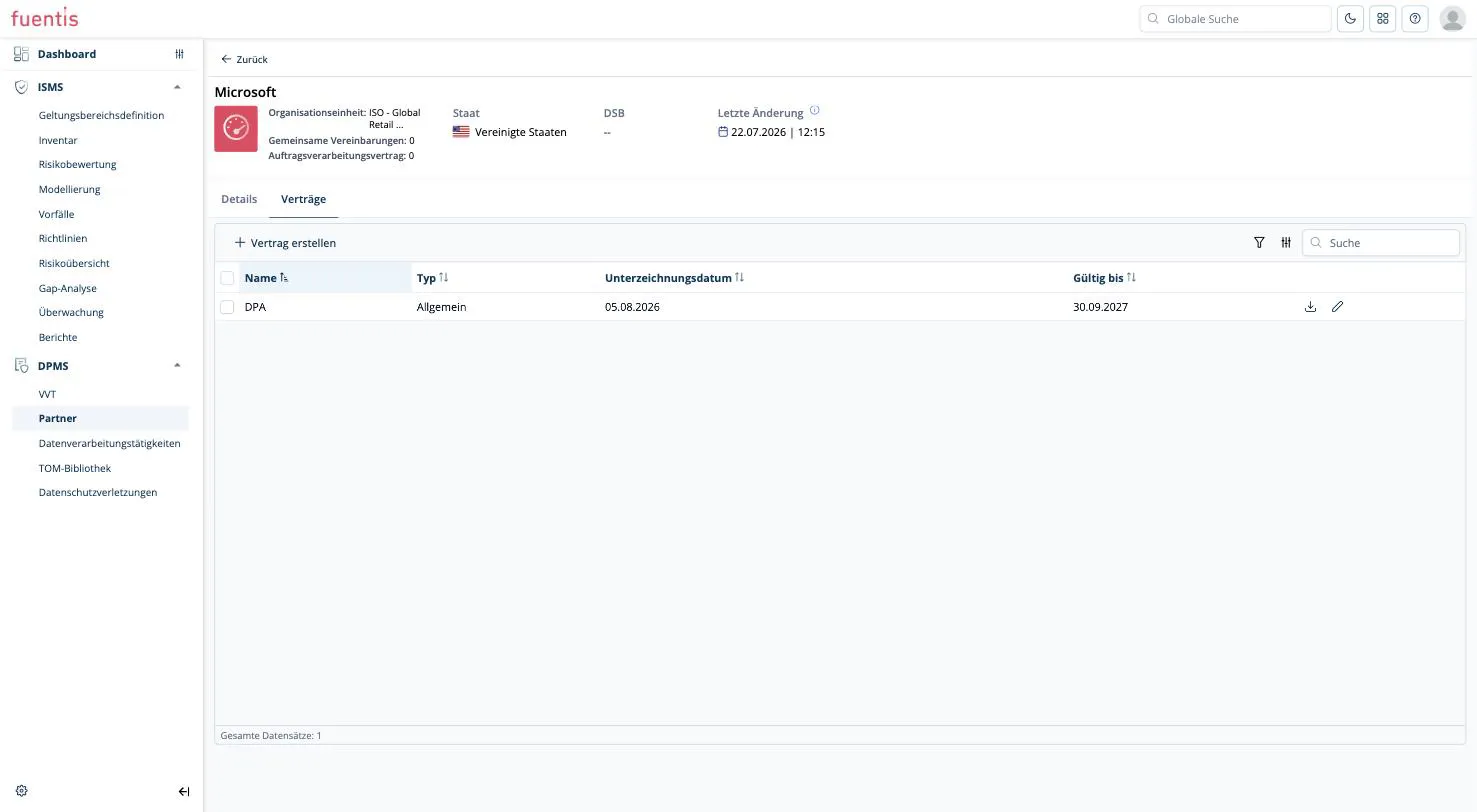Click the ISMS shield icon
This screenshot has height=812, width=1477.
[21, 87]
